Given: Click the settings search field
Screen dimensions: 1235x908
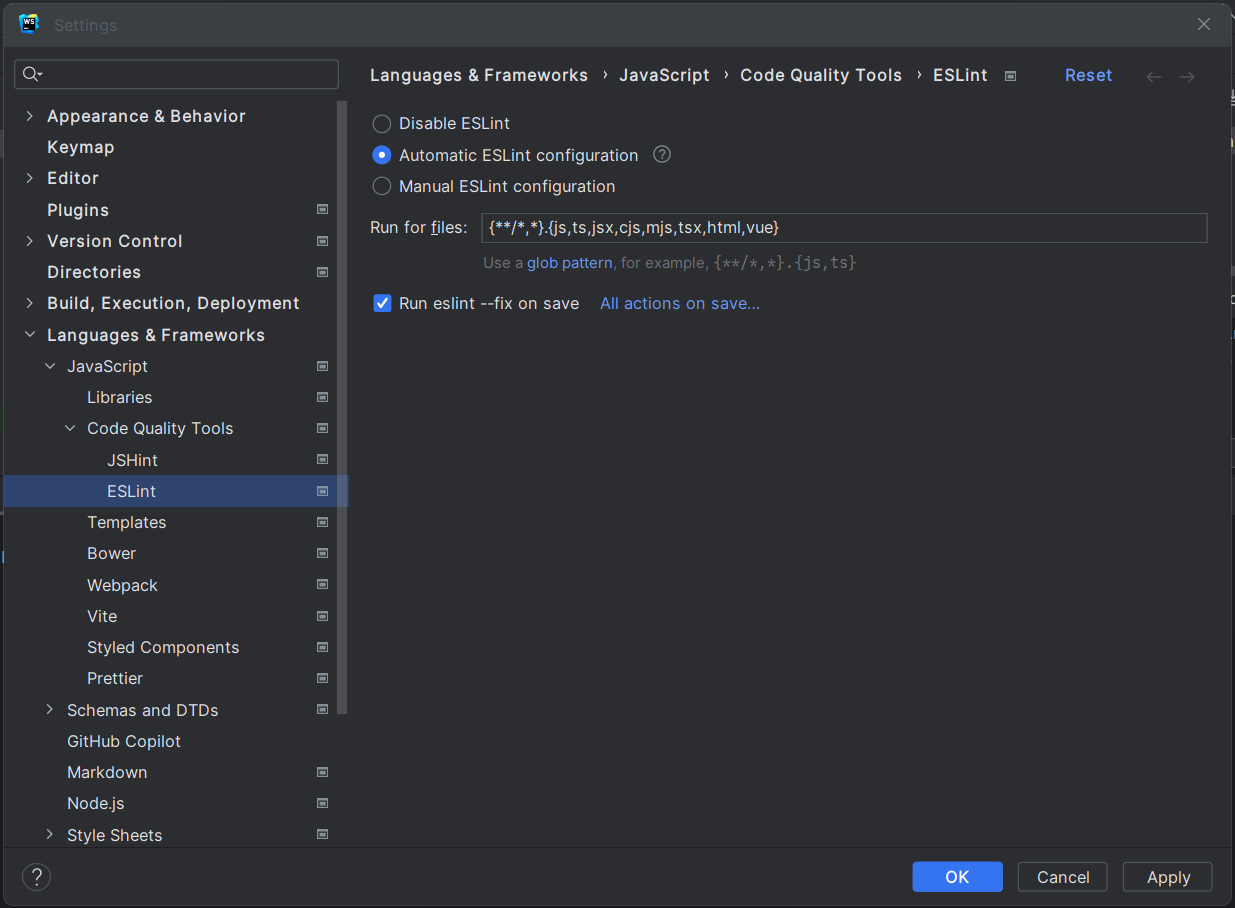Looking at the screenshot, I should (x=177, y=74).
